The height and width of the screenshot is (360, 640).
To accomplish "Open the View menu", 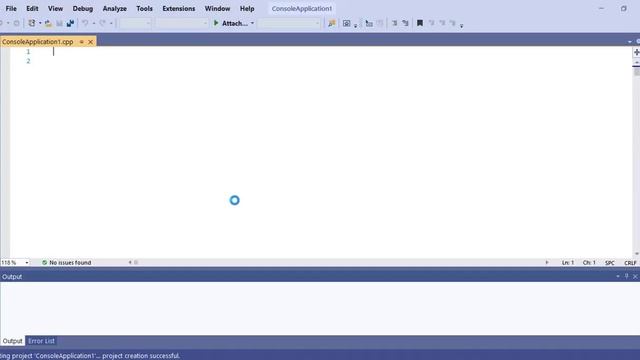I will [56, 9].
